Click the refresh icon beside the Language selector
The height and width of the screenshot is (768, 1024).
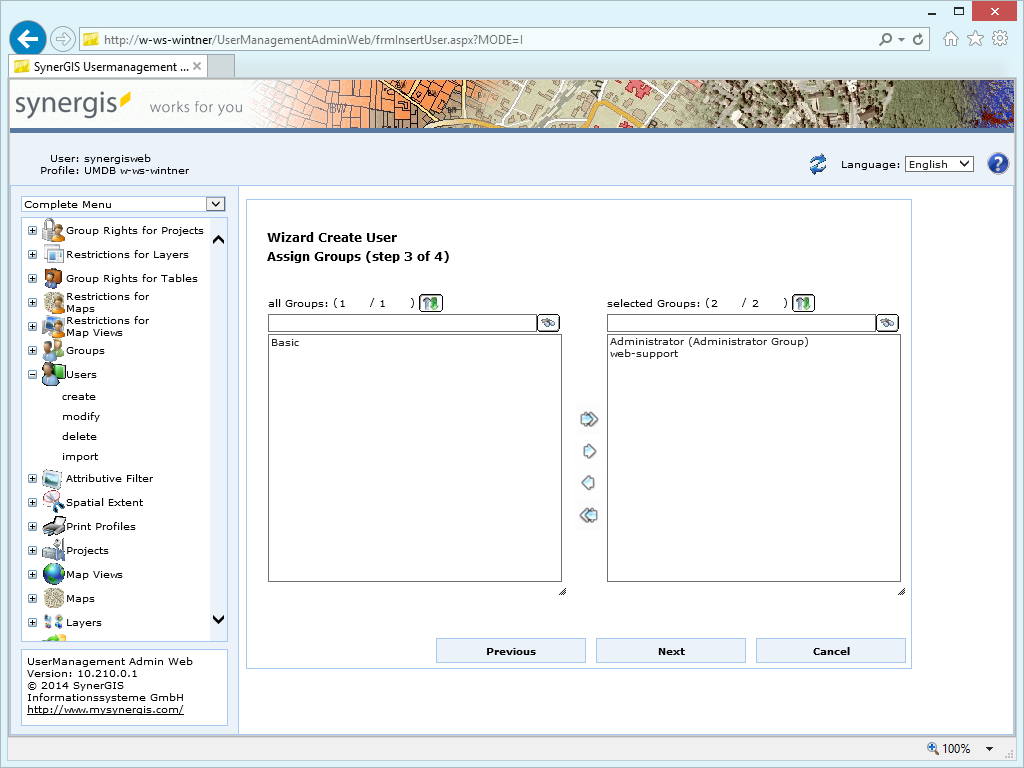pos(817,163)
